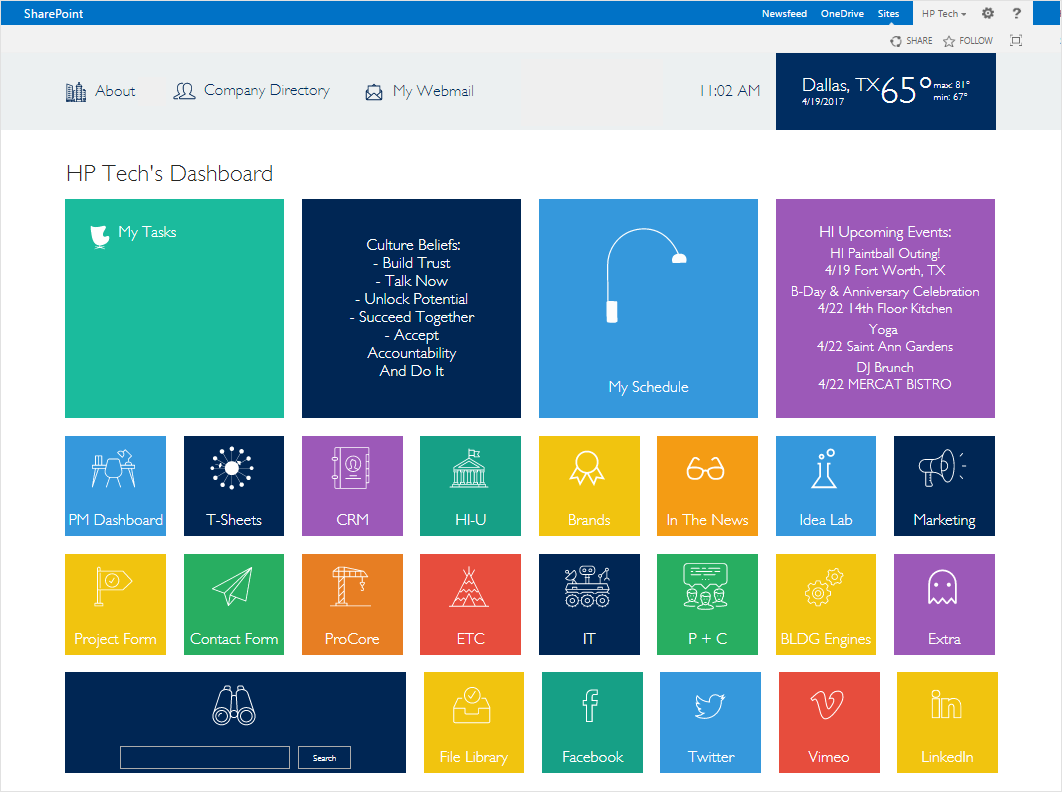The image size is (1062, 792).
Task: Click the Twitter bird tile
Action: (710, 722)
